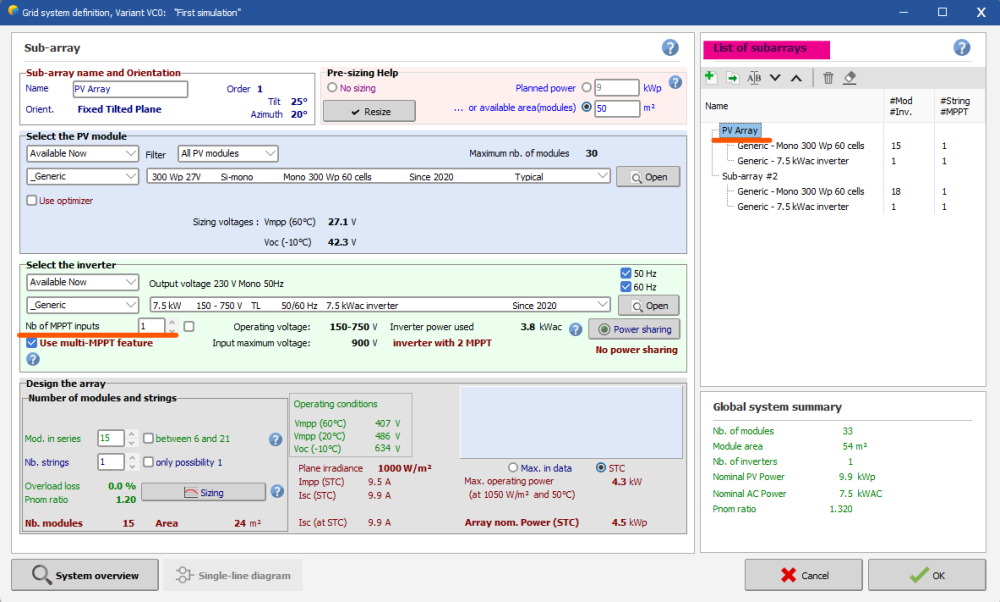1000x602 pixels.
Task: Enable the Use optimizer checkbox
Action: tap(32, 201)
